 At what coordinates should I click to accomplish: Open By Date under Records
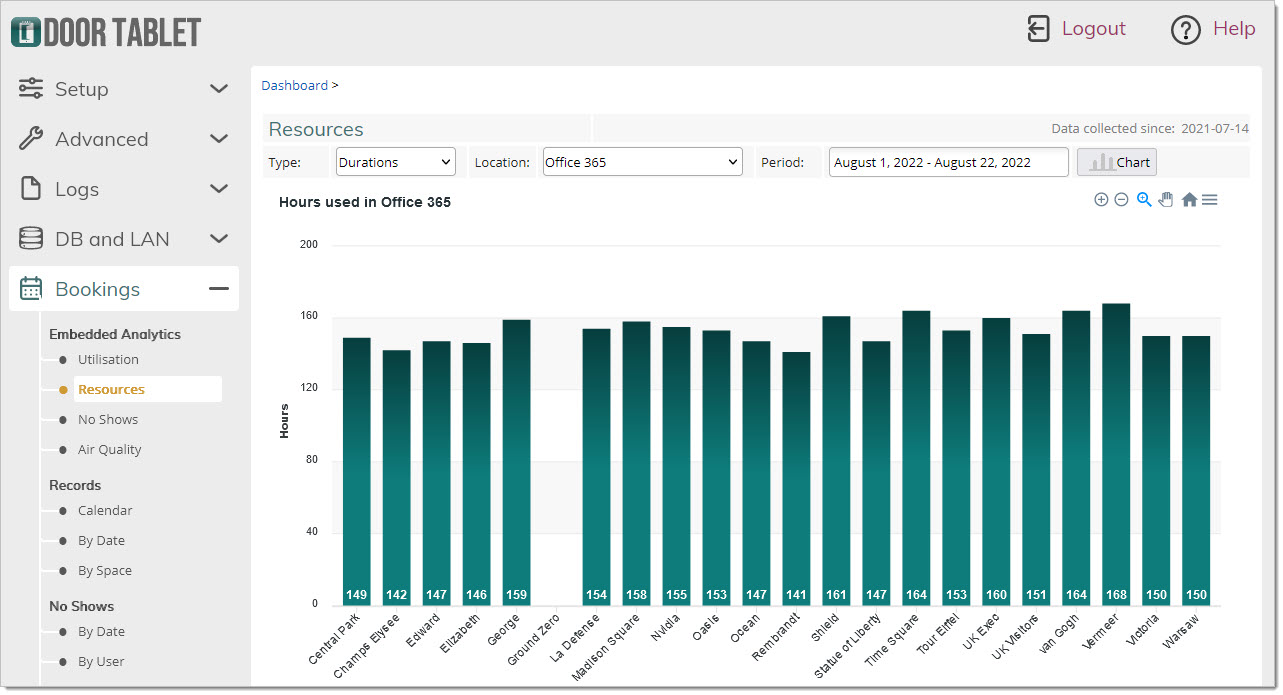(x=101, y=541)
